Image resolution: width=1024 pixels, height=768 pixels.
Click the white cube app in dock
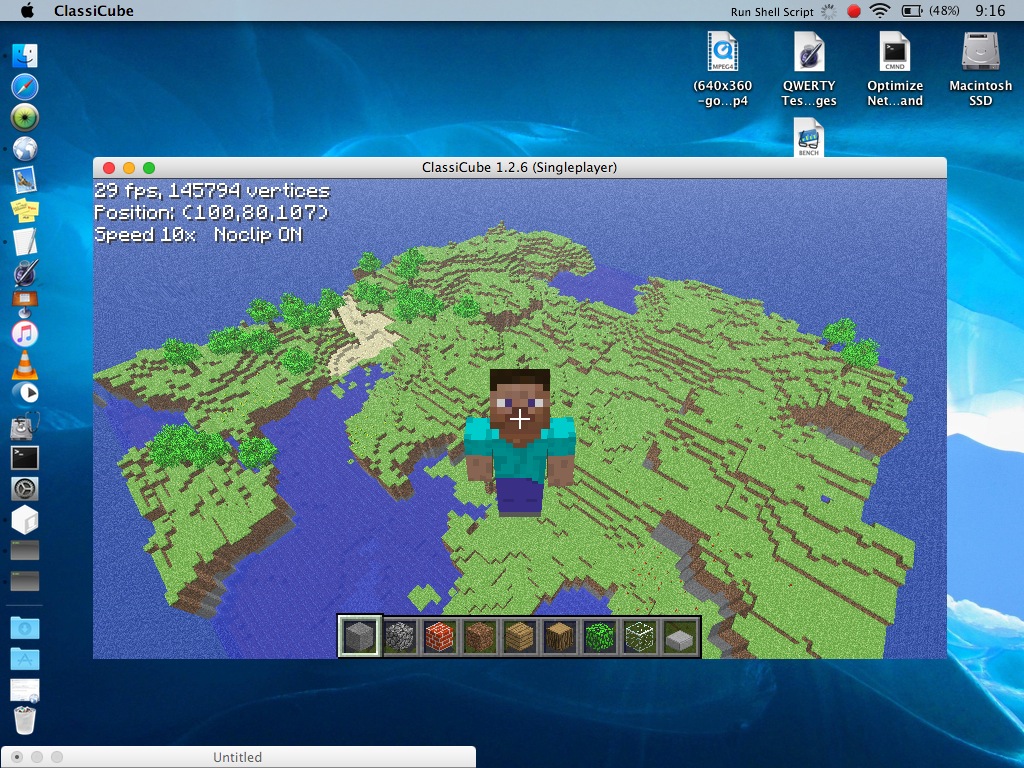25,520
